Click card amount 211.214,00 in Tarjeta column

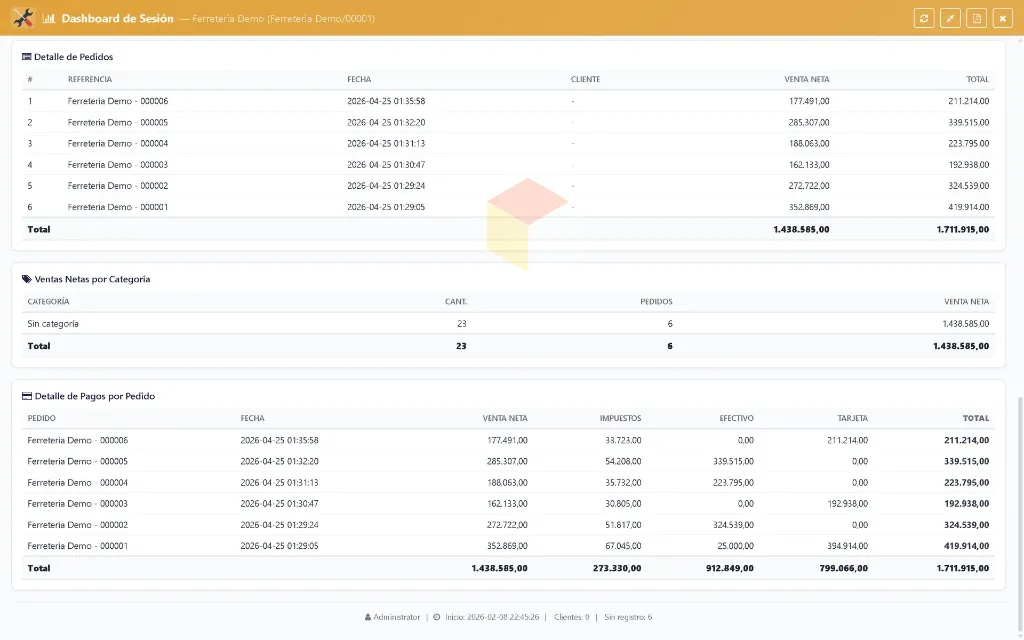pyautogui.click(x=848, y=440)
